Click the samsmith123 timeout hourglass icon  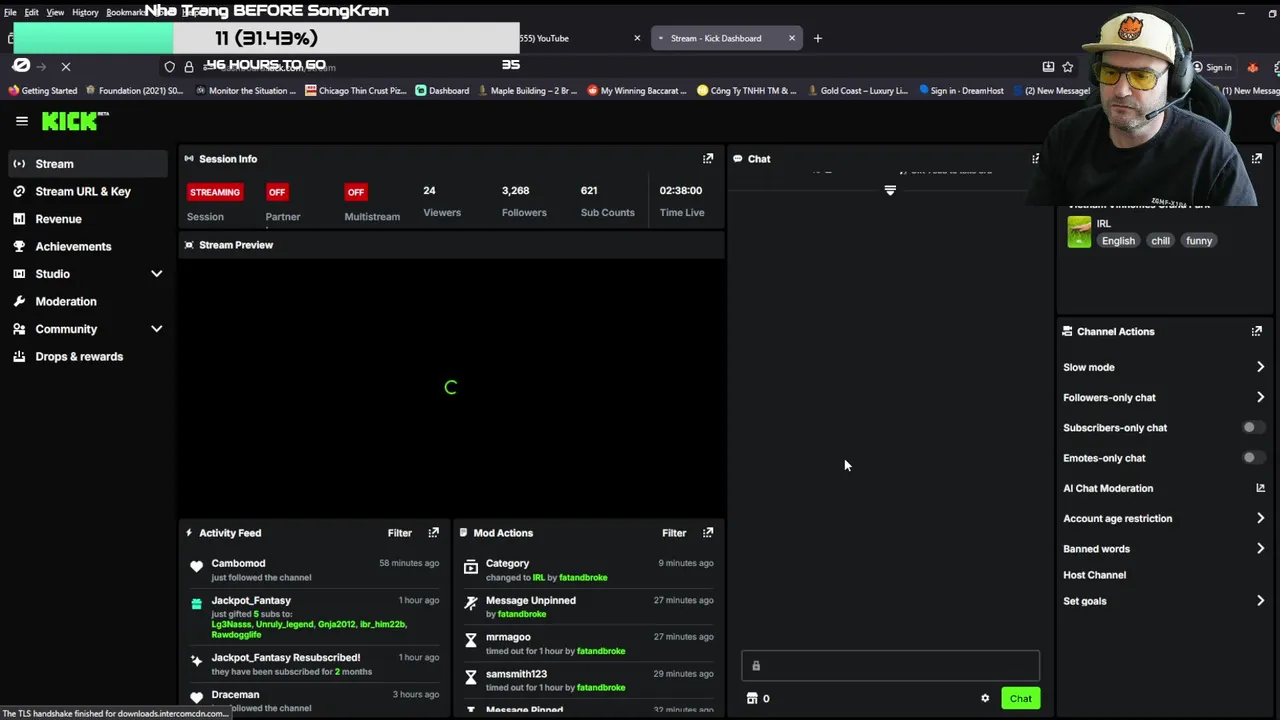[x=471, y=677]
